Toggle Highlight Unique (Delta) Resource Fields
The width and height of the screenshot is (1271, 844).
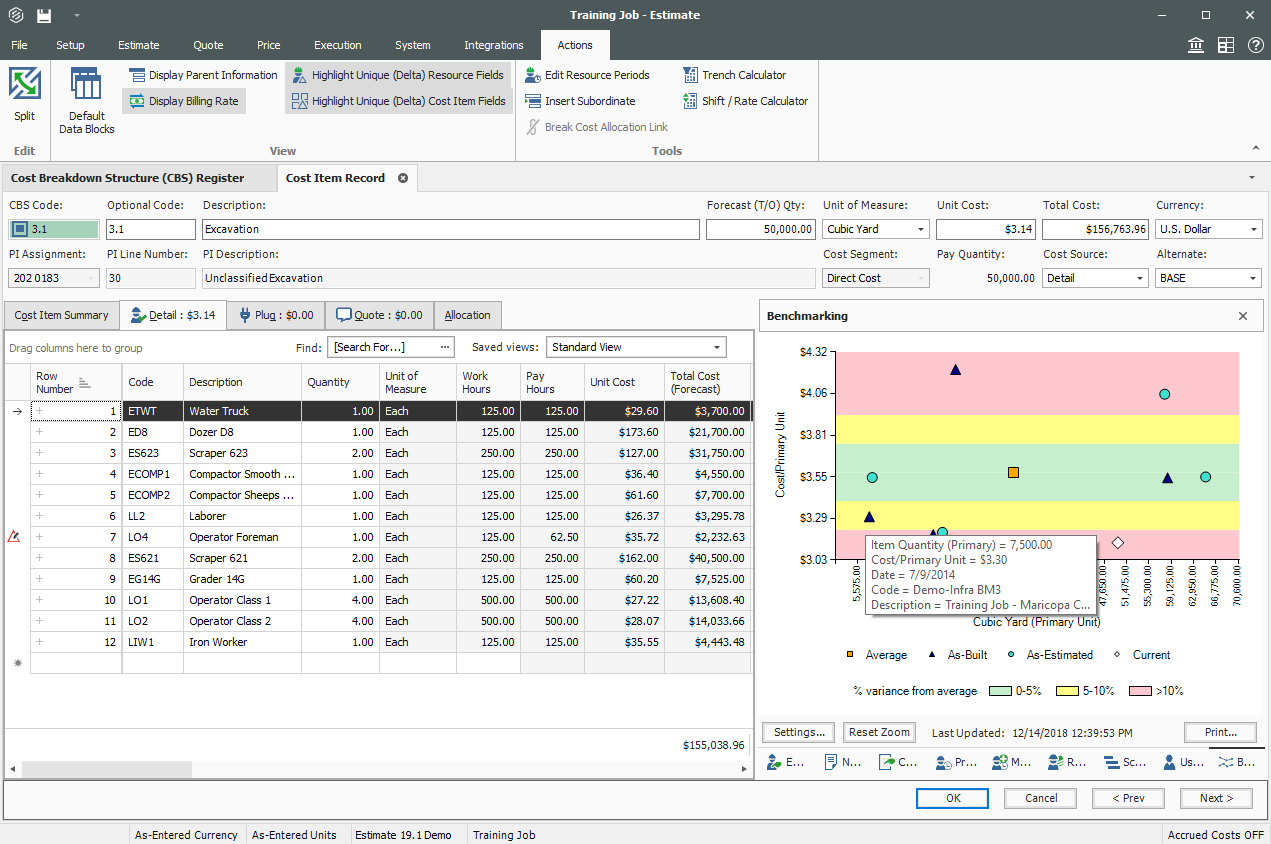[x=398, y=75]
